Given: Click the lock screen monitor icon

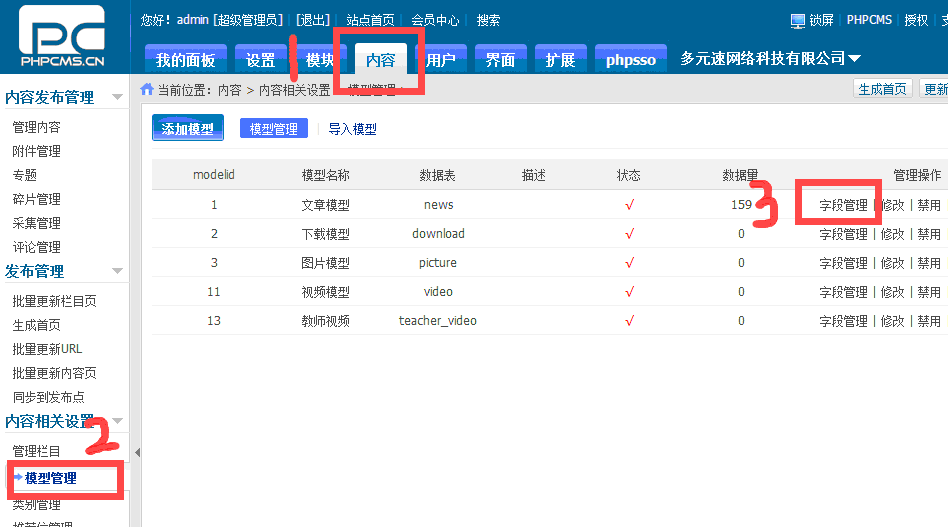Looking at the screenshot, I should pyautogui.click(x=797, y=21).
